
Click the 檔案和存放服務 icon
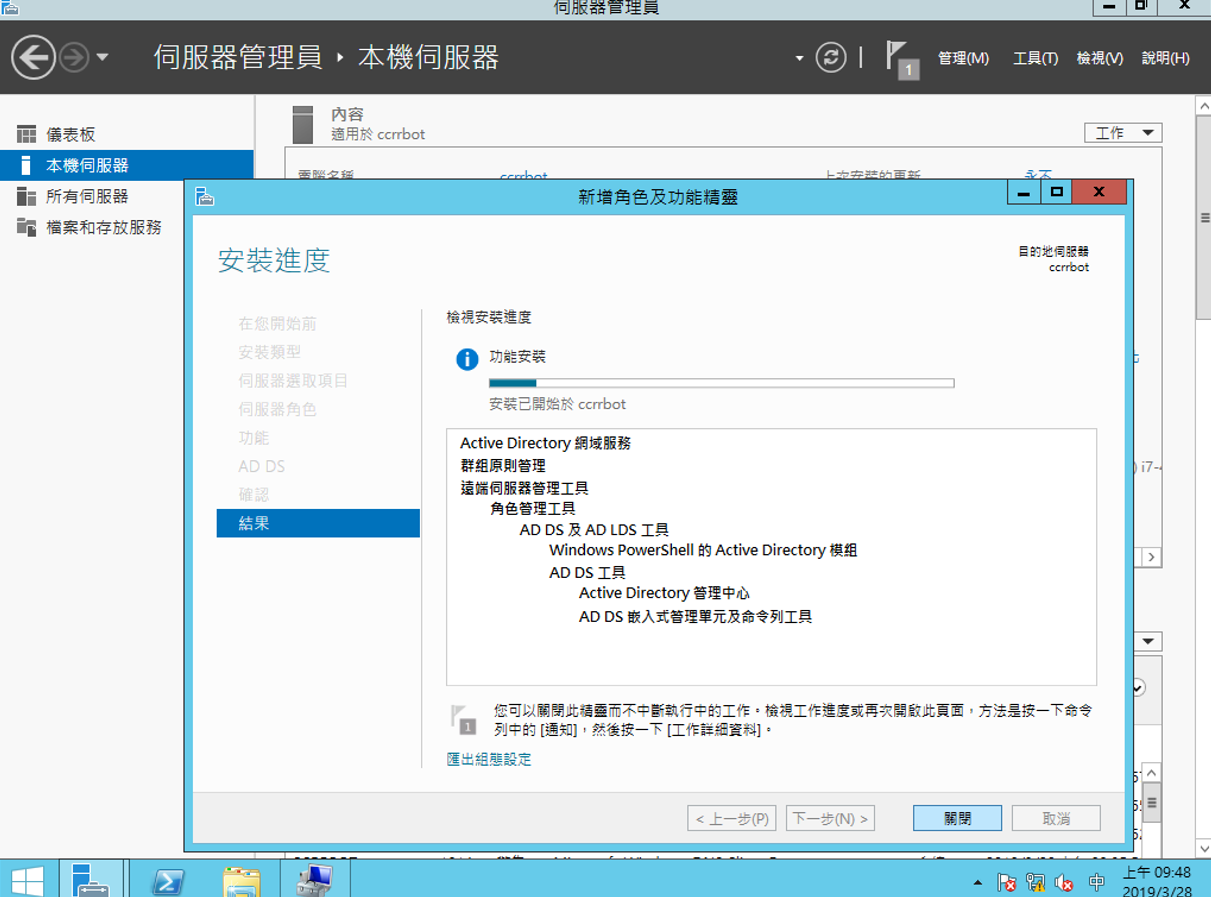click(x=26, y=227)
